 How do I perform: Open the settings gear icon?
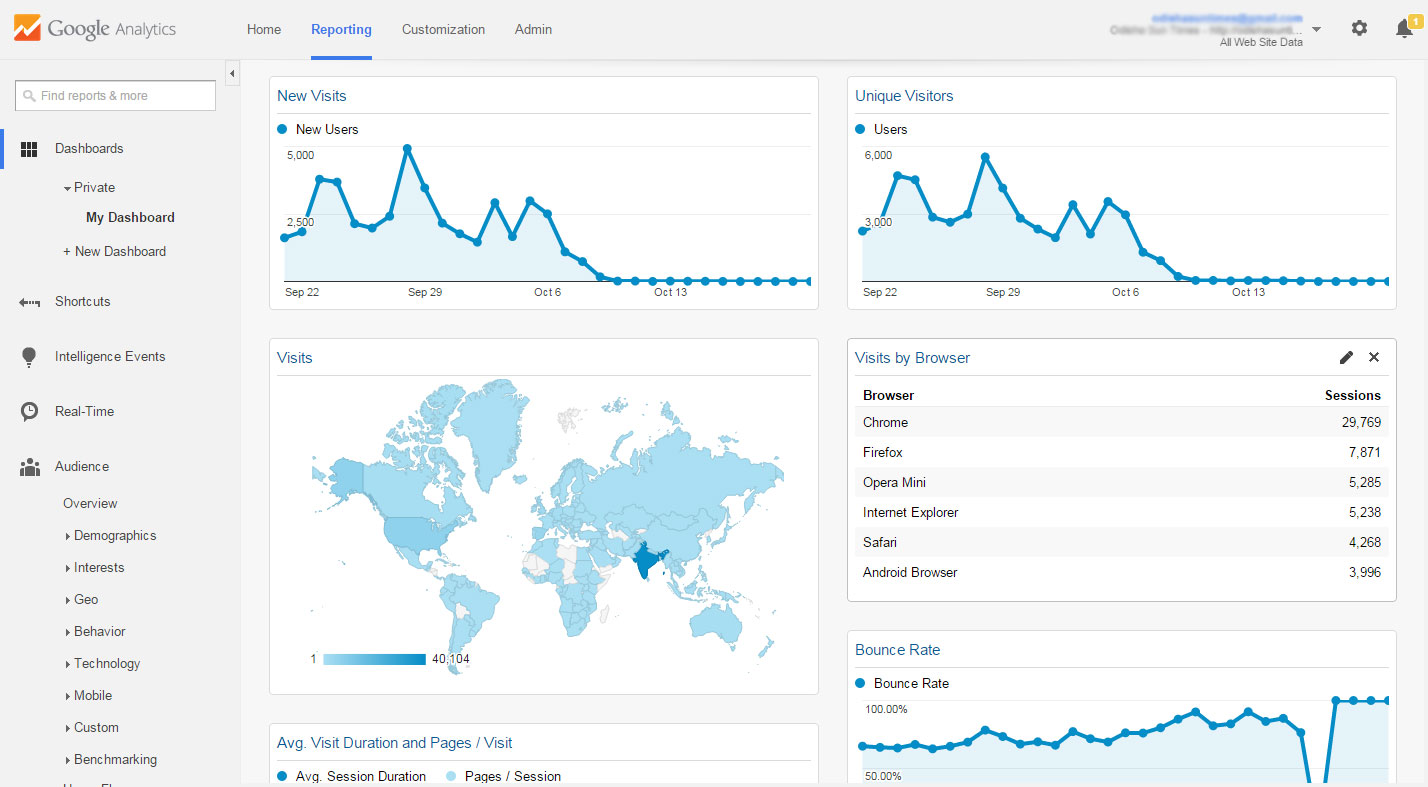[1359, 28]
